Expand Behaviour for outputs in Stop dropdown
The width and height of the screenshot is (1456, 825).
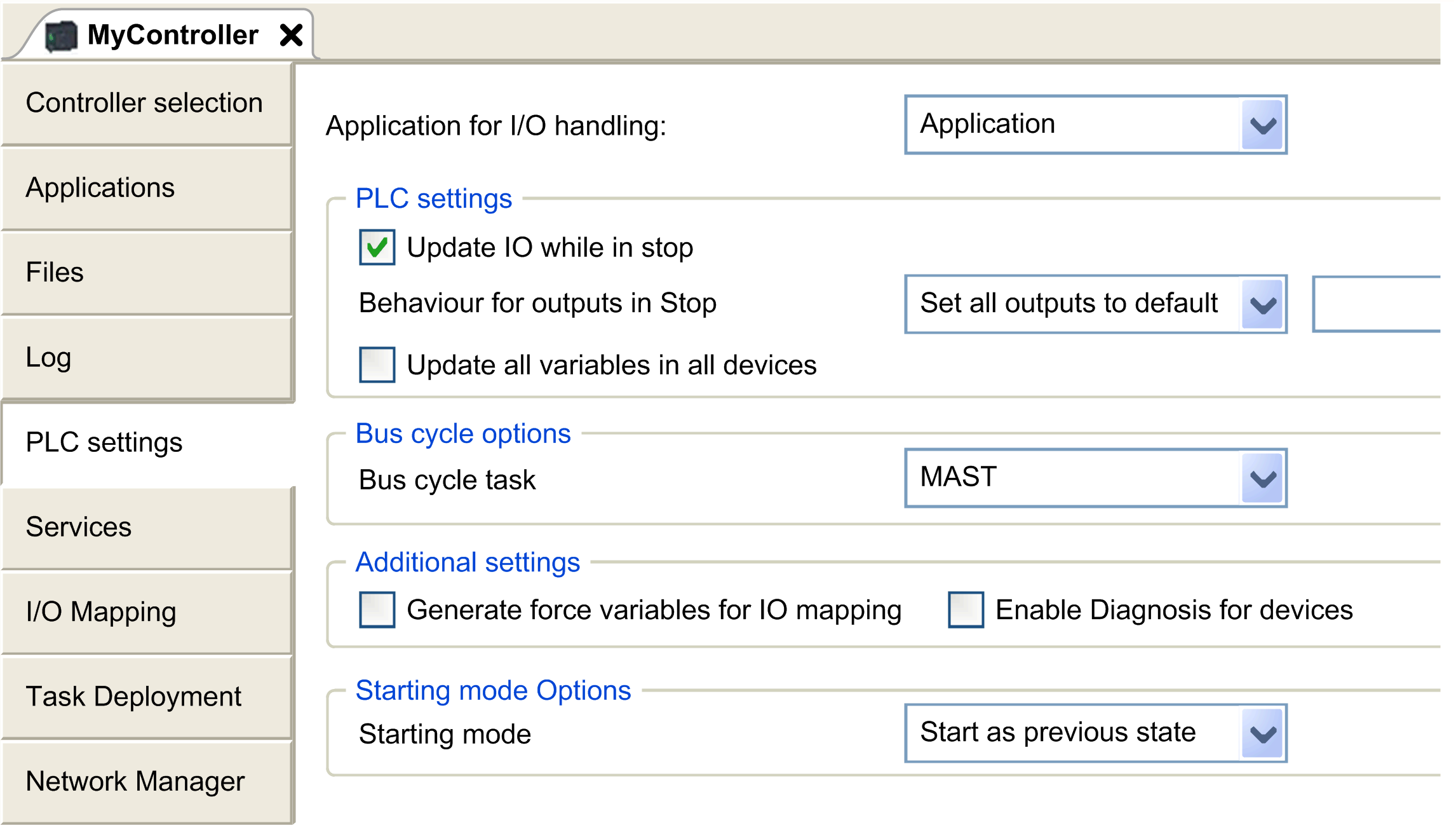point(1262,304)
